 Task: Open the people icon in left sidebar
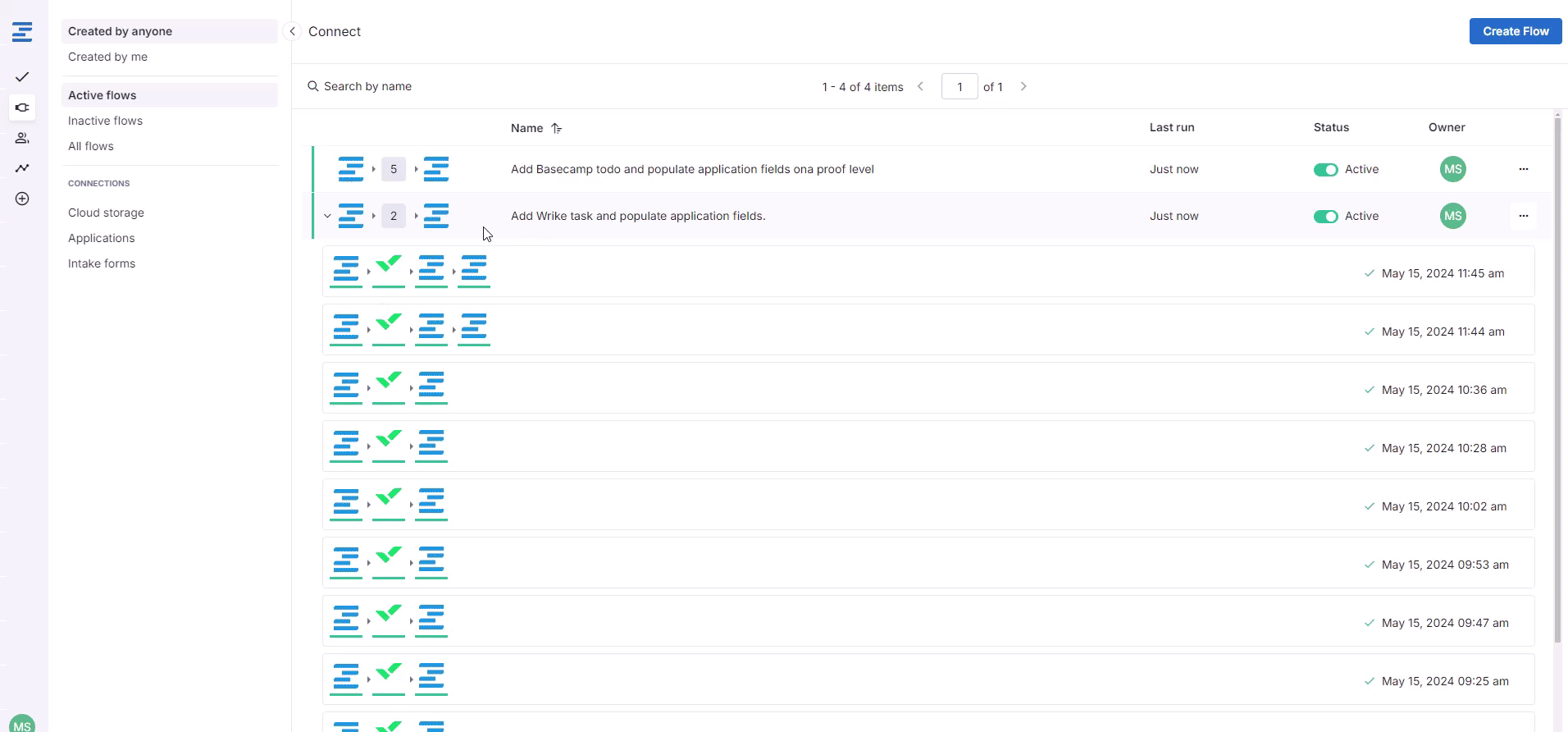click(22, 138)
